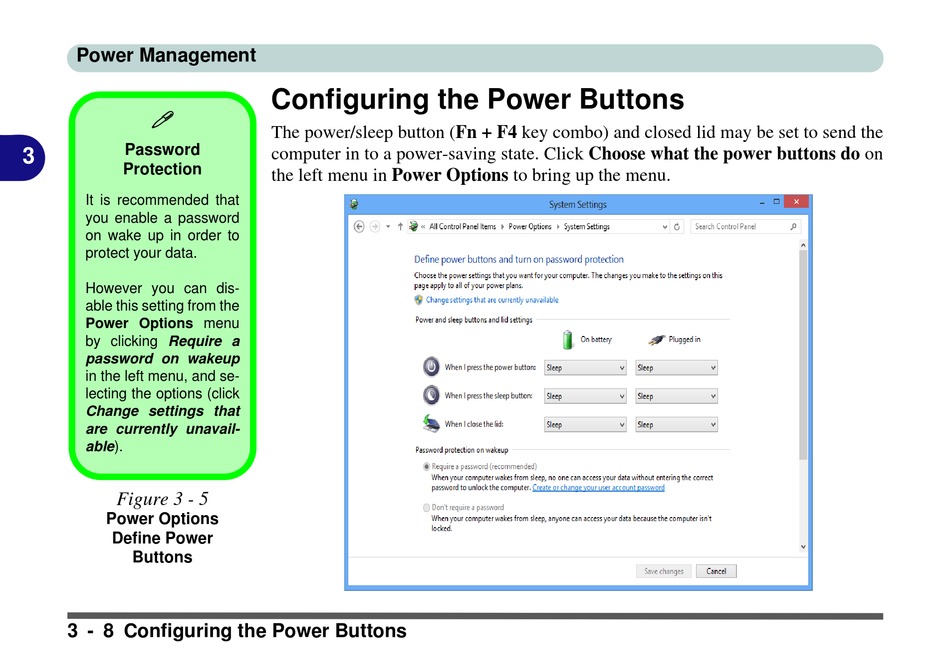Click the Forward arrow in System Settings

click(375, 227)
